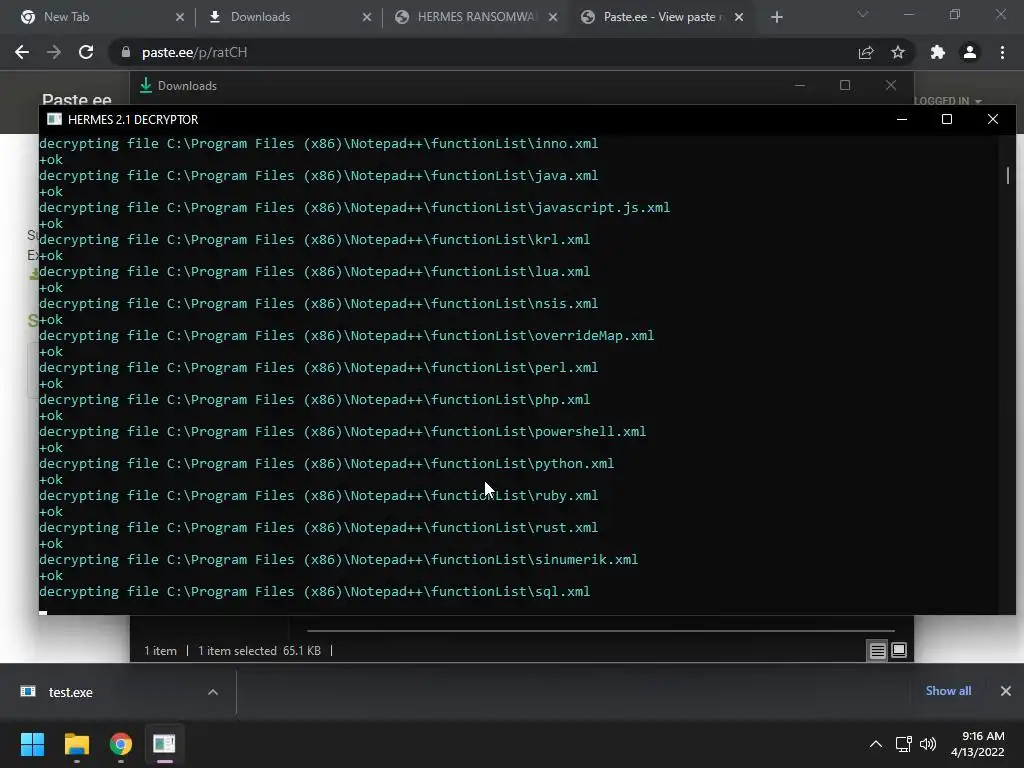Switch Downloads window to details view
Viewport: 1024px width, 768px height.
click(877, 650)
